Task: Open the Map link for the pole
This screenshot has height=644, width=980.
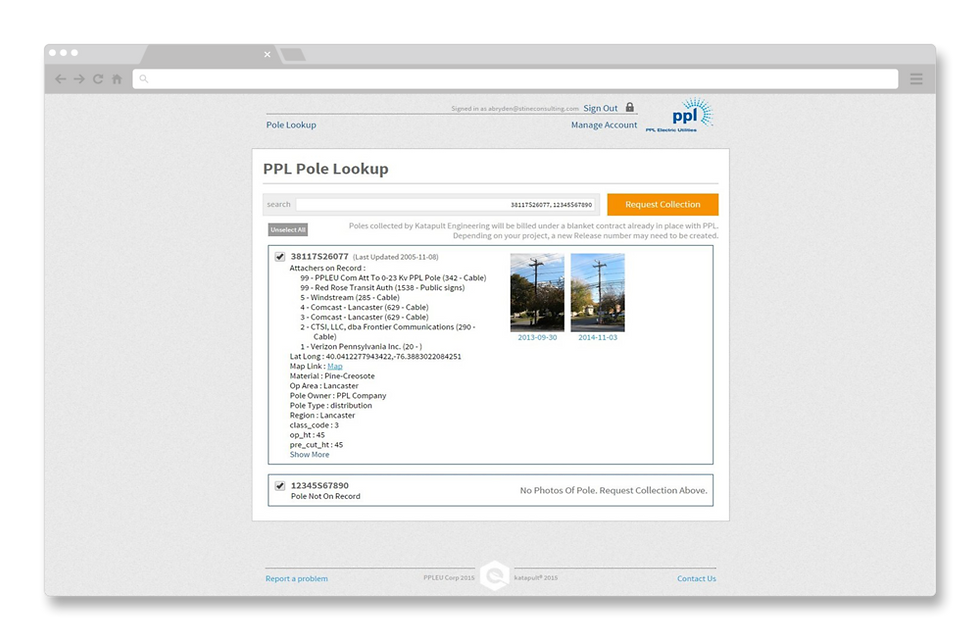Action: 335,366
